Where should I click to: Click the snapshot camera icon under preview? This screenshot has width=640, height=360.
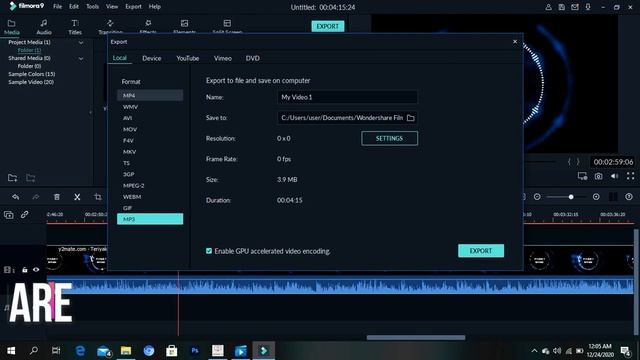point(598,176)
